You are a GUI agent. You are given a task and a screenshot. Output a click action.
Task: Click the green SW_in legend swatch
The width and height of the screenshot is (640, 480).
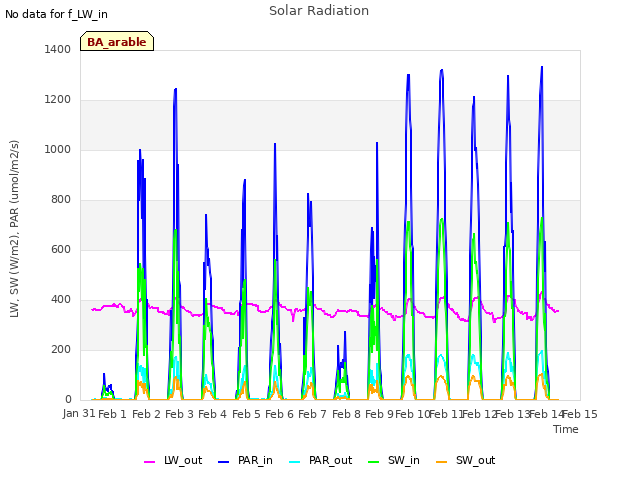point(373,462)
